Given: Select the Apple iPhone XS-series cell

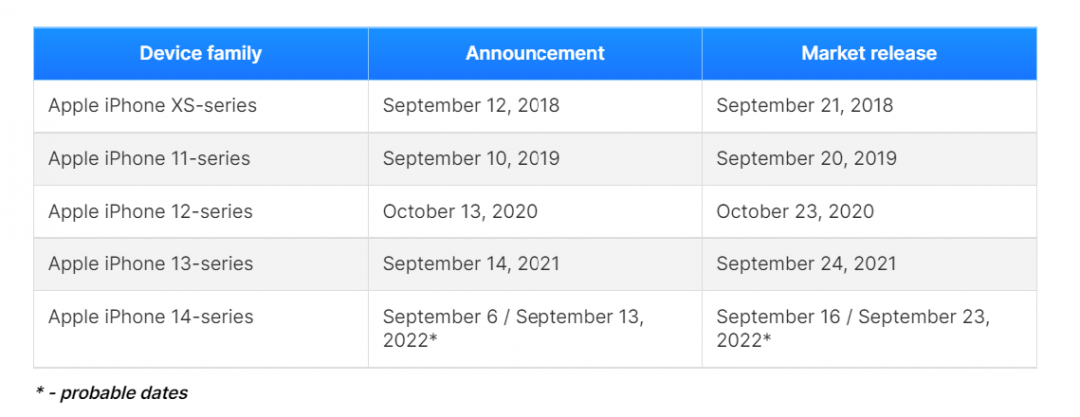Looking at the screenshot, I should (152, 105).
